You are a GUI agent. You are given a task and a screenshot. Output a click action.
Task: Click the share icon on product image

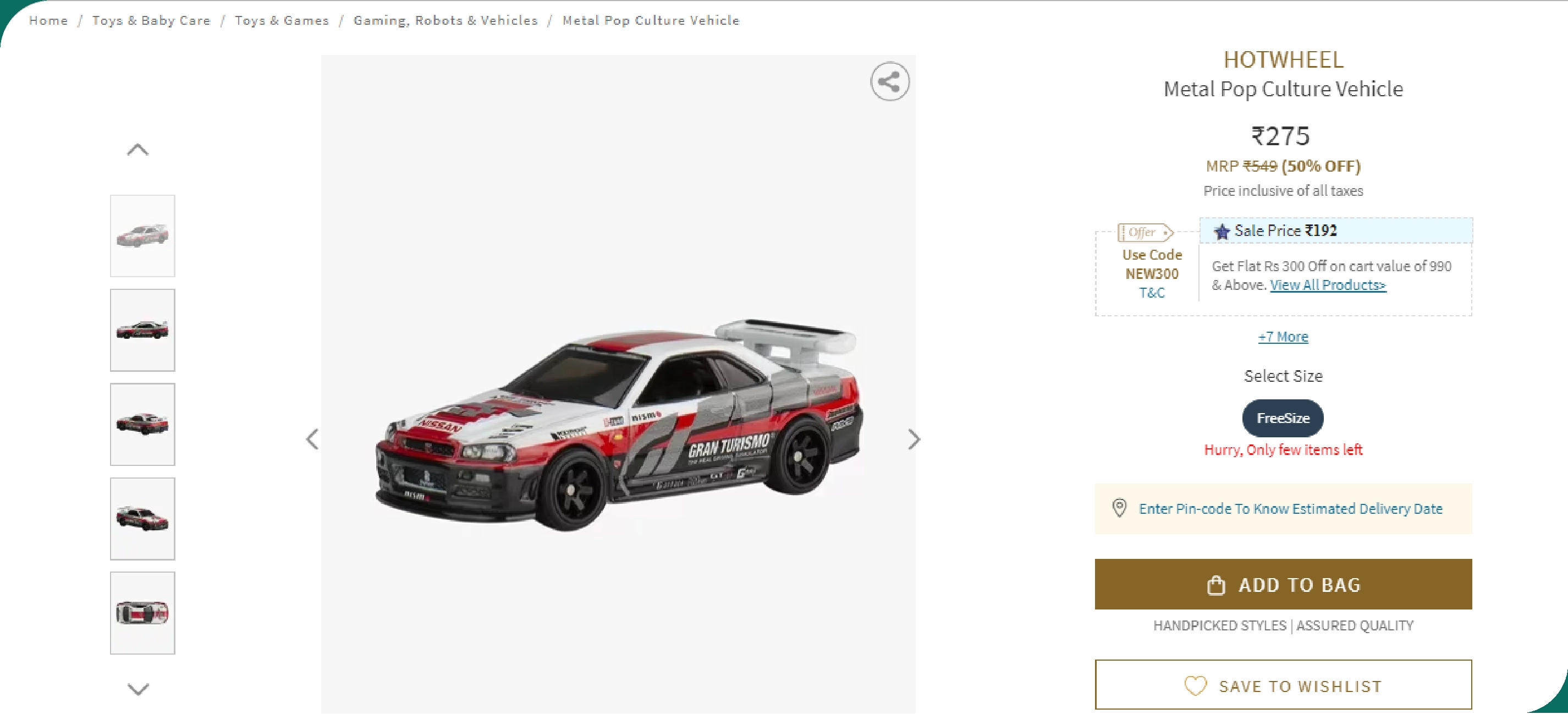tap(889, 81)
